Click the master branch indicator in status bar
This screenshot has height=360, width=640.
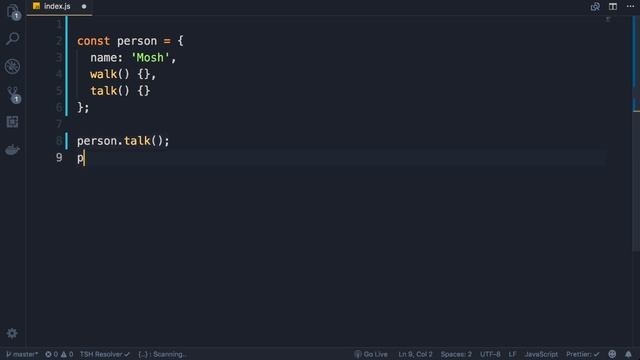22,354
